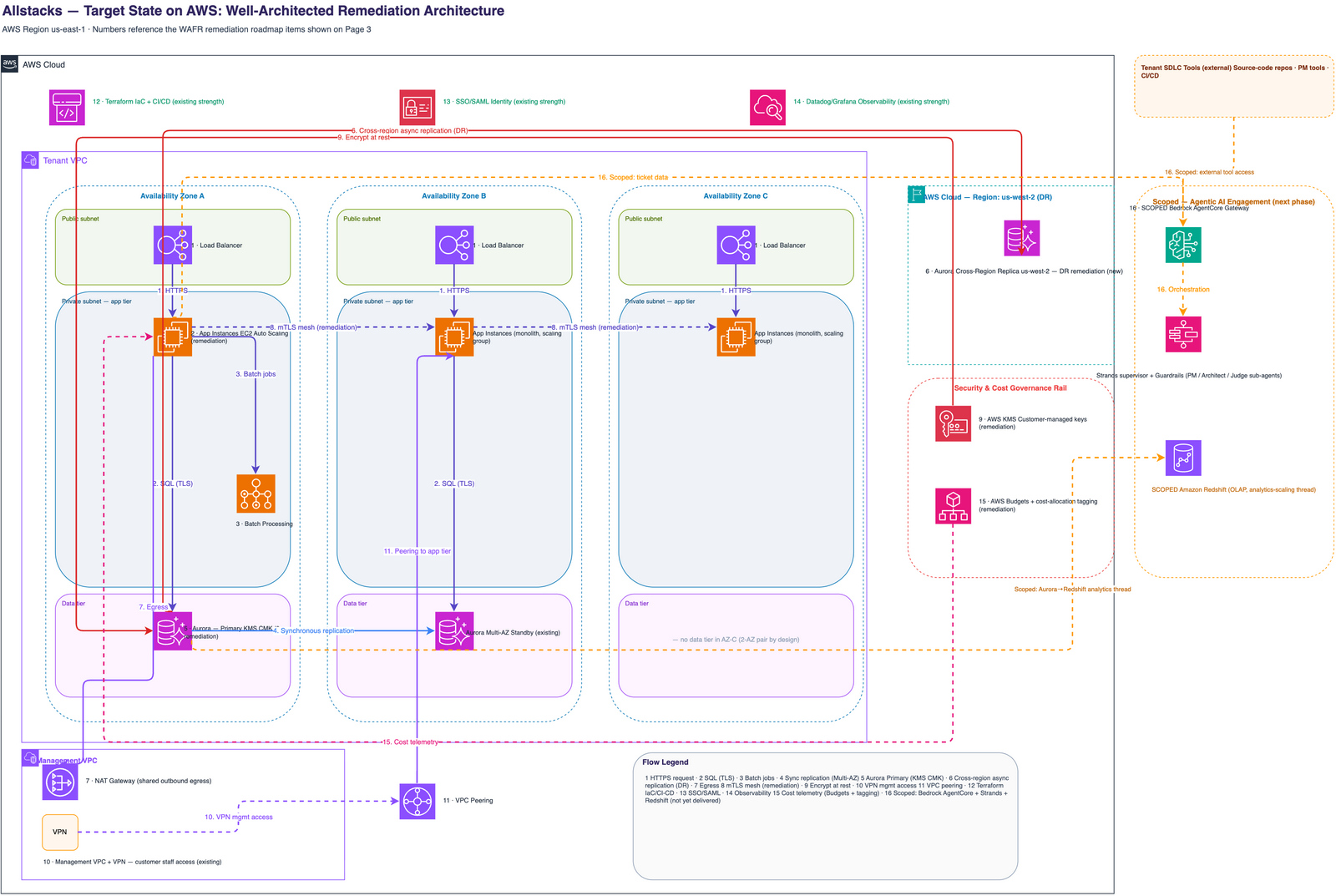Image resolution: width=1336 pixels, height=896 pixels.
Task: Select the Bedrock AgentCore Gateway icon
Action: pos(1183,245)
